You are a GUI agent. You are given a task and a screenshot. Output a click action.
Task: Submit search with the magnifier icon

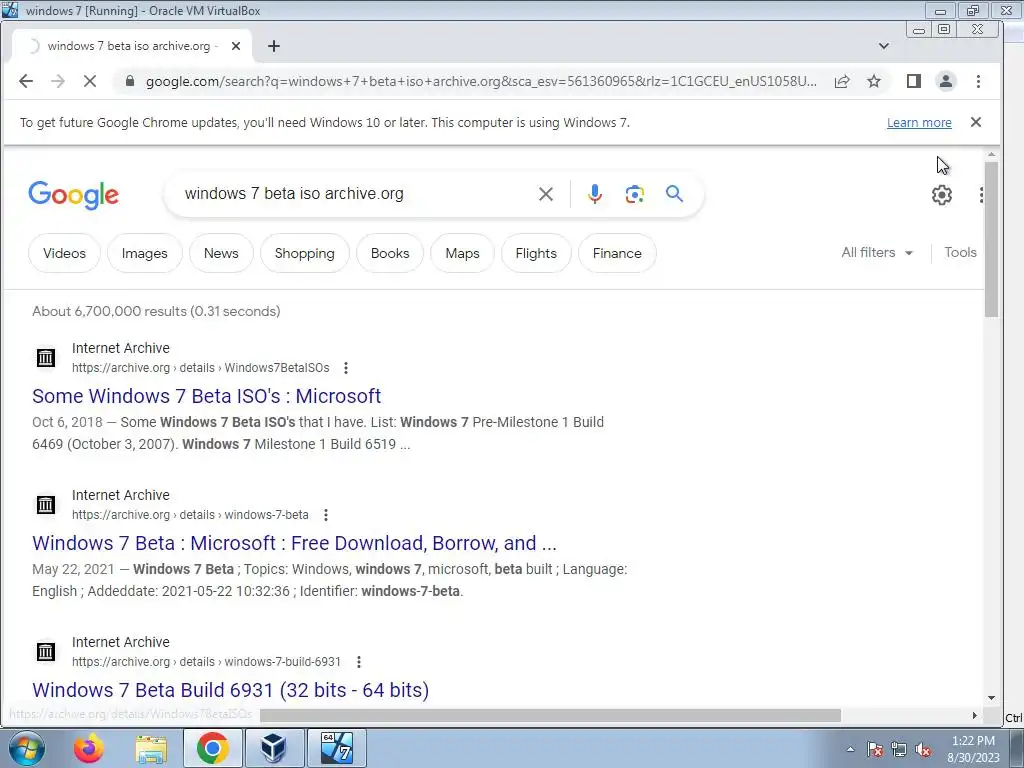pyautogui.click(x=674, y=194)
